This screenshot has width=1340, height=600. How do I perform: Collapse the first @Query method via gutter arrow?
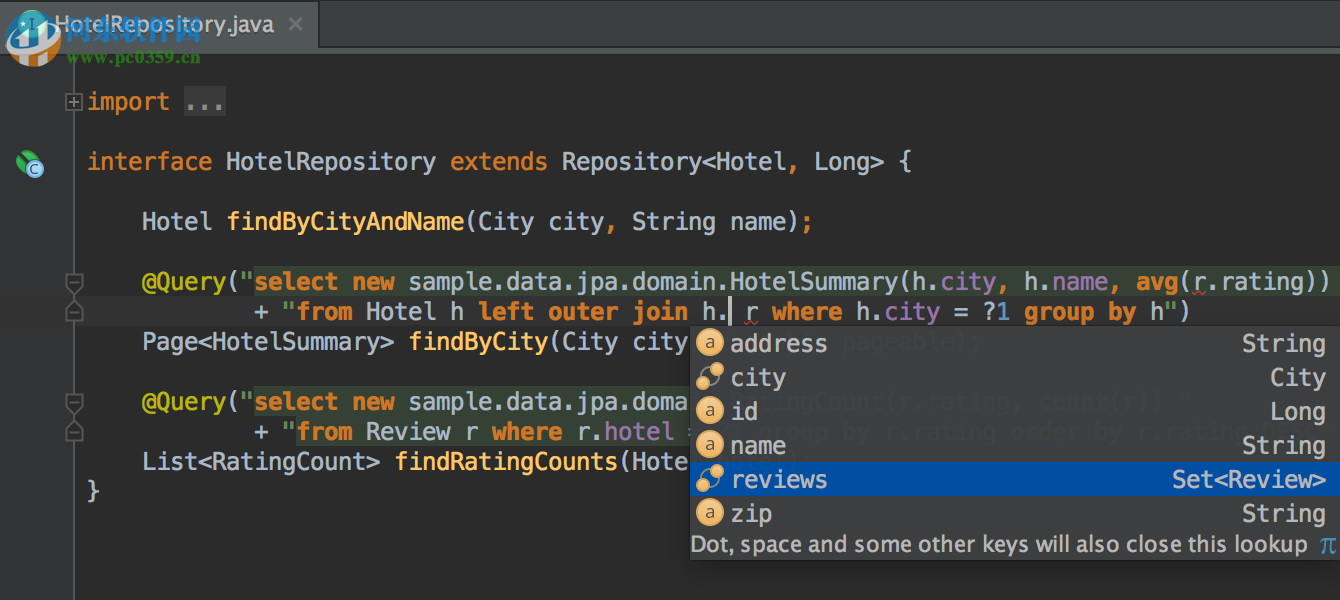tap(72, 283)
